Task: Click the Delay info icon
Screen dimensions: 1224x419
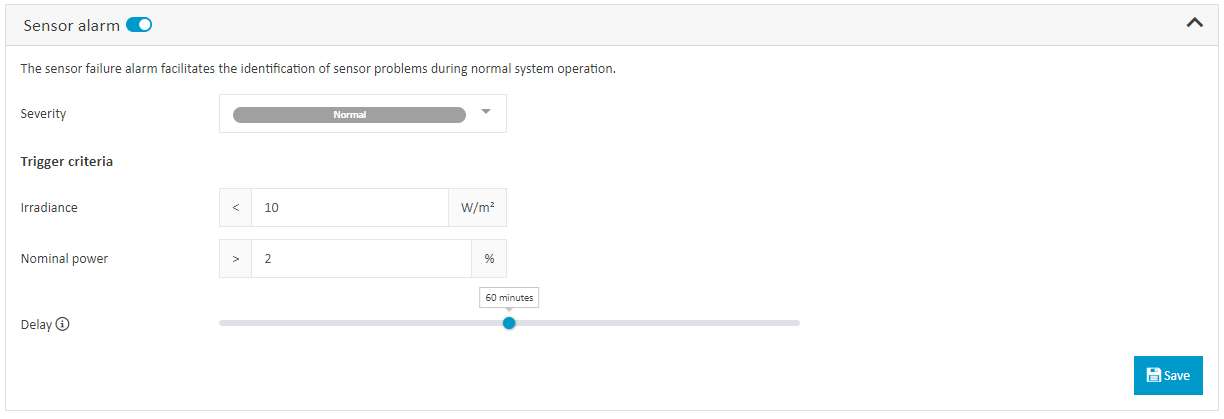Action: pos(63,324)
